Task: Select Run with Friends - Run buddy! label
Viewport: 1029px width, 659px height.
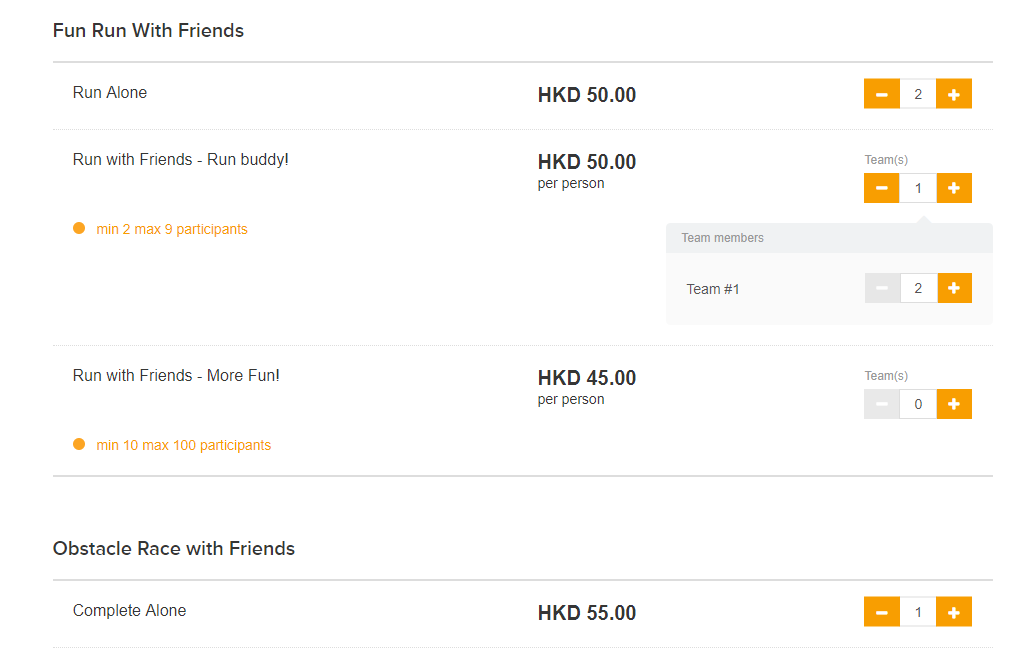Action: tap(180, 159)
